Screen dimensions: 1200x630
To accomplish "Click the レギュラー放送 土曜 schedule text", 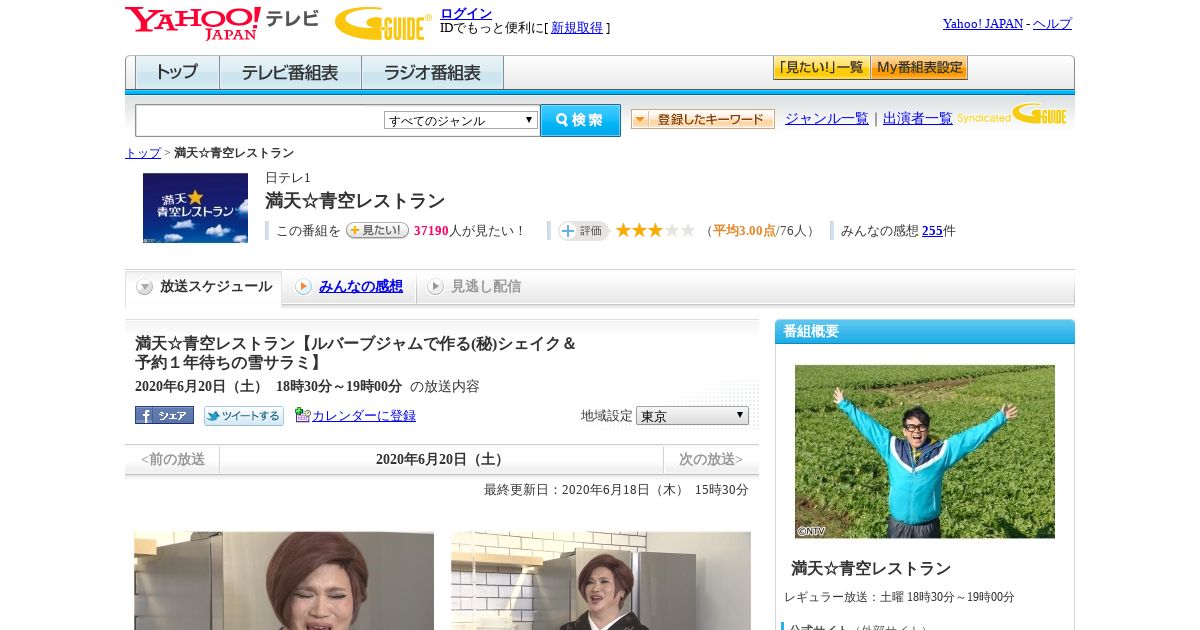I will coord(899,597).
